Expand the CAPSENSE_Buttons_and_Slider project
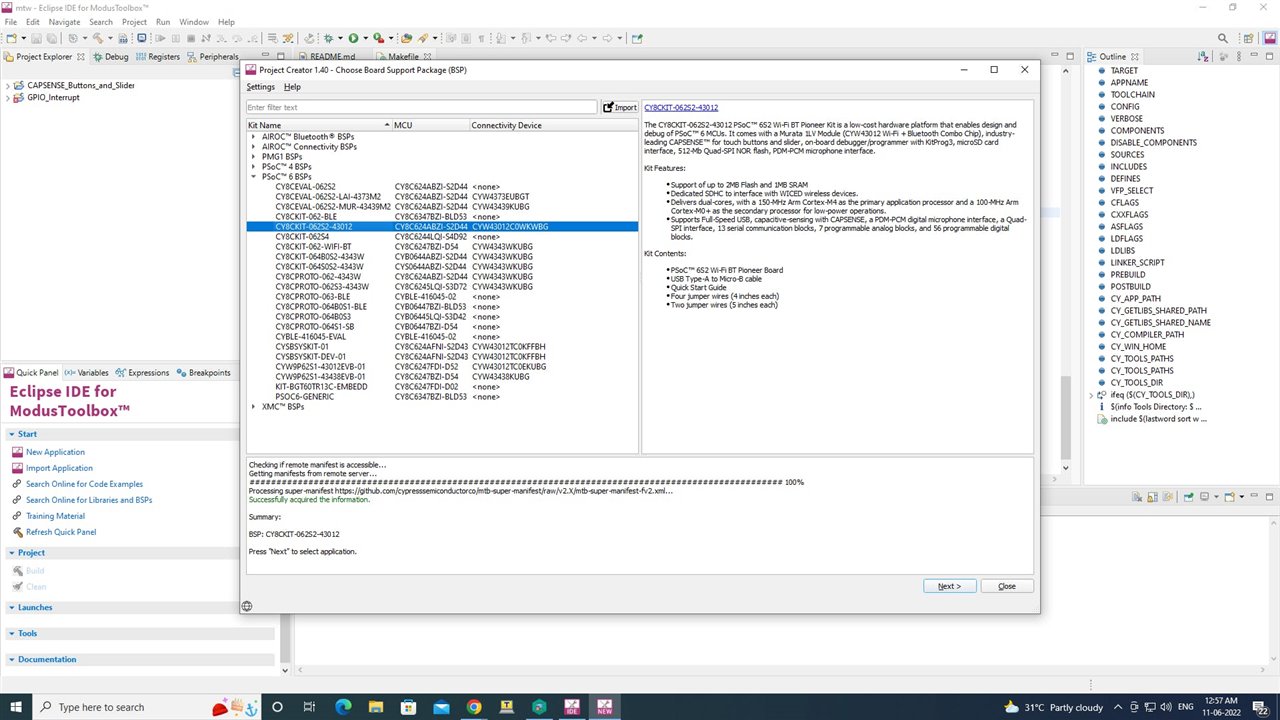The image size is (1280, 720). pyautogui.click(x=8, y=86)
